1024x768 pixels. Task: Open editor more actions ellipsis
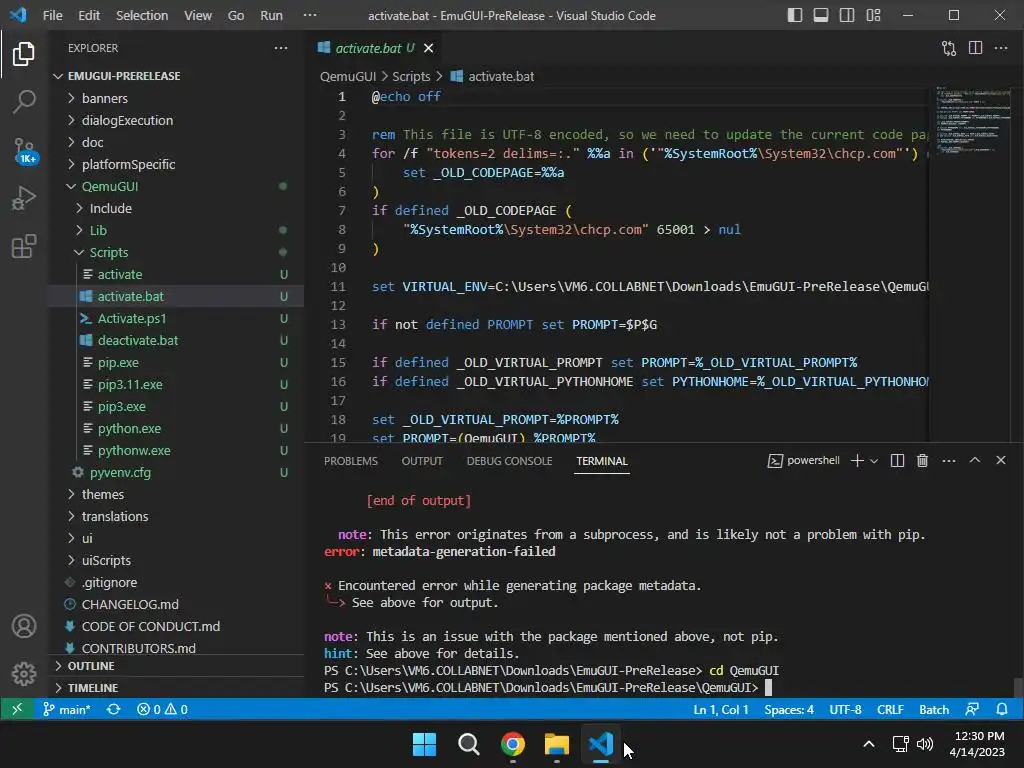pyautogui.click(x=1000, y=48)
